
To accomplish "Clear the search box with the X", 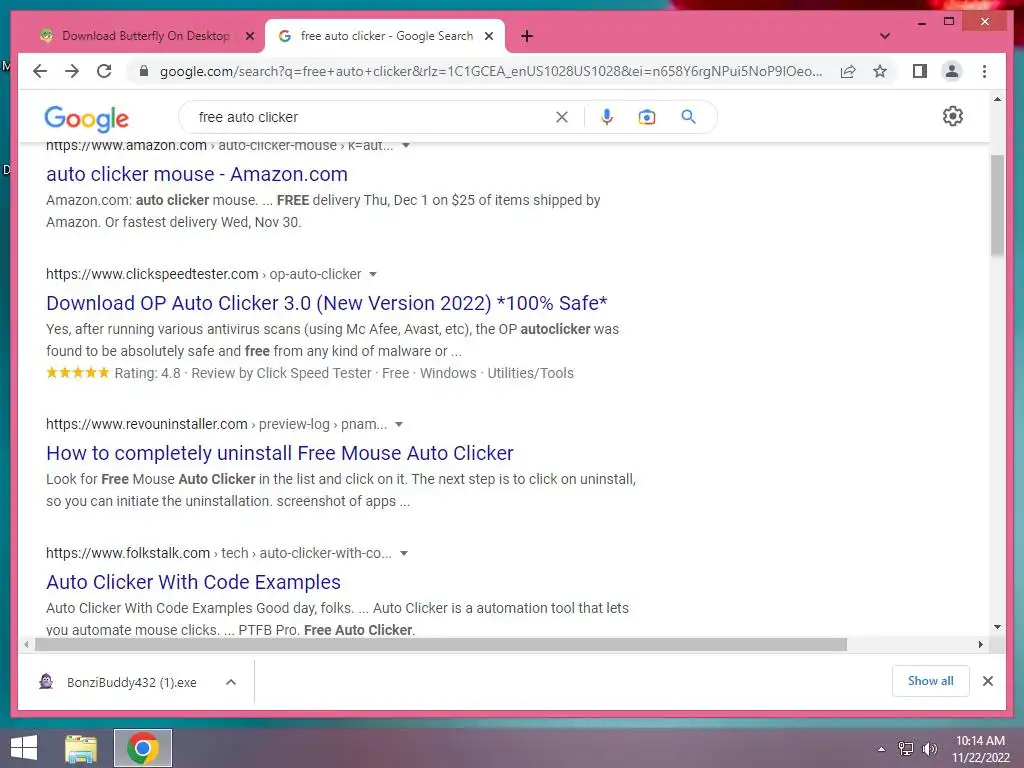I will click(x=562, y=117).
